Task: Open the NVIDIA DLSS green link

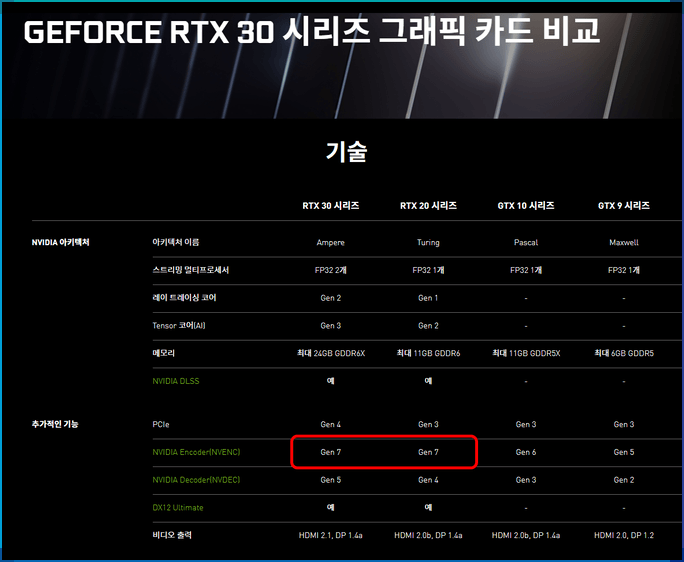Action: [176, 381]
